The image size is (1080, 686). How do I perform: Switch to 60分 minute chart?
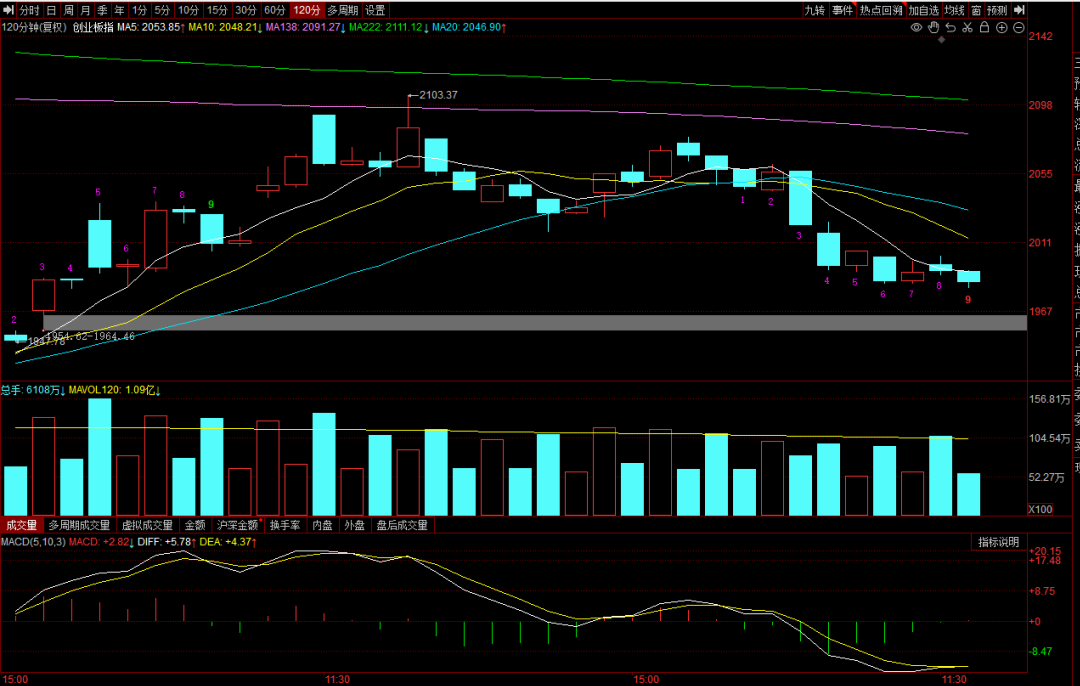(275, 10)
